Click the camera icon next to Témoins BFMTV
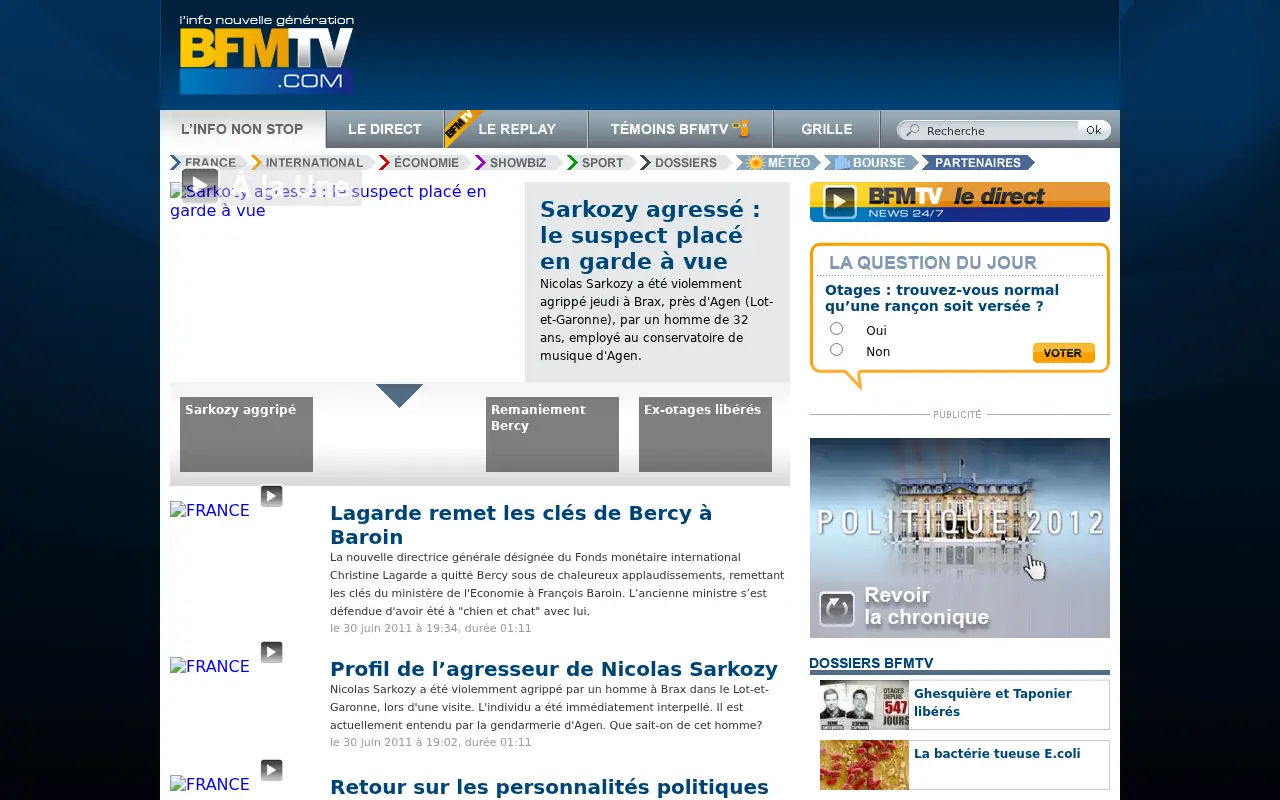Screen dimensions: 1280x800 [x=741, y=128]
